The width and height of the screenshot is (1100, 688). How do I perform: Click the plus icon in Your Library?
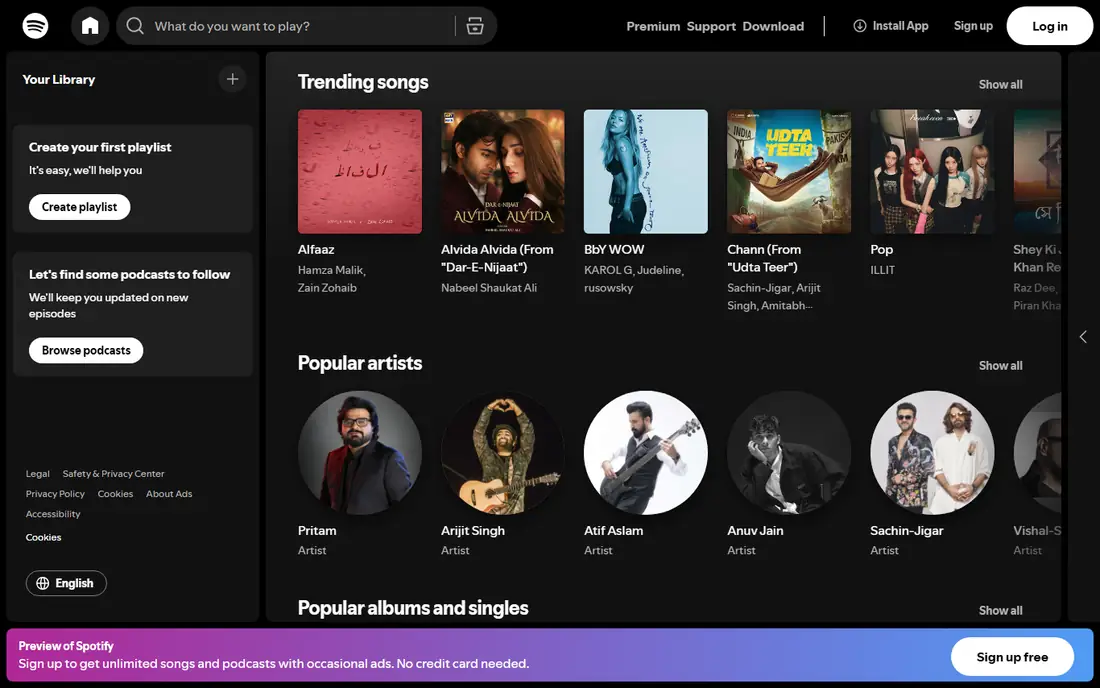tap(232, 79)
